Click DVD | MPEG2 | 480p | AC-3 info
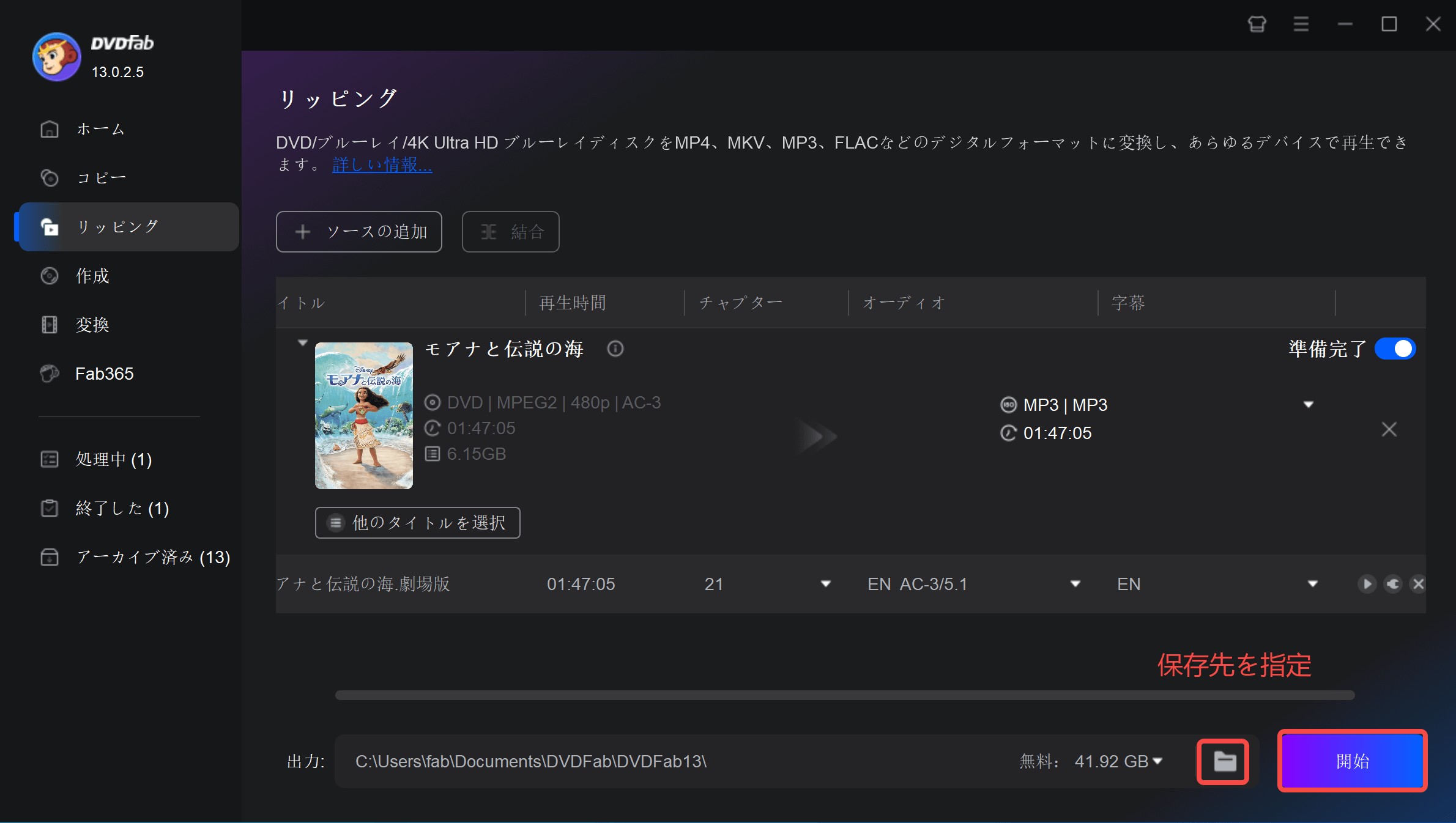 point(554,402)
